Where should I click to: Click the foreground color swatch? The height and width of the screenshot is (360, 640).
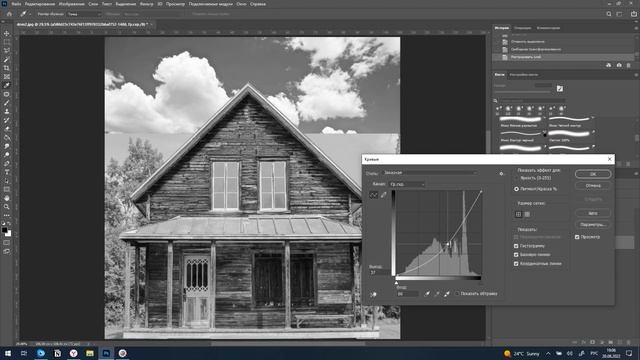(x=4, y=230)
